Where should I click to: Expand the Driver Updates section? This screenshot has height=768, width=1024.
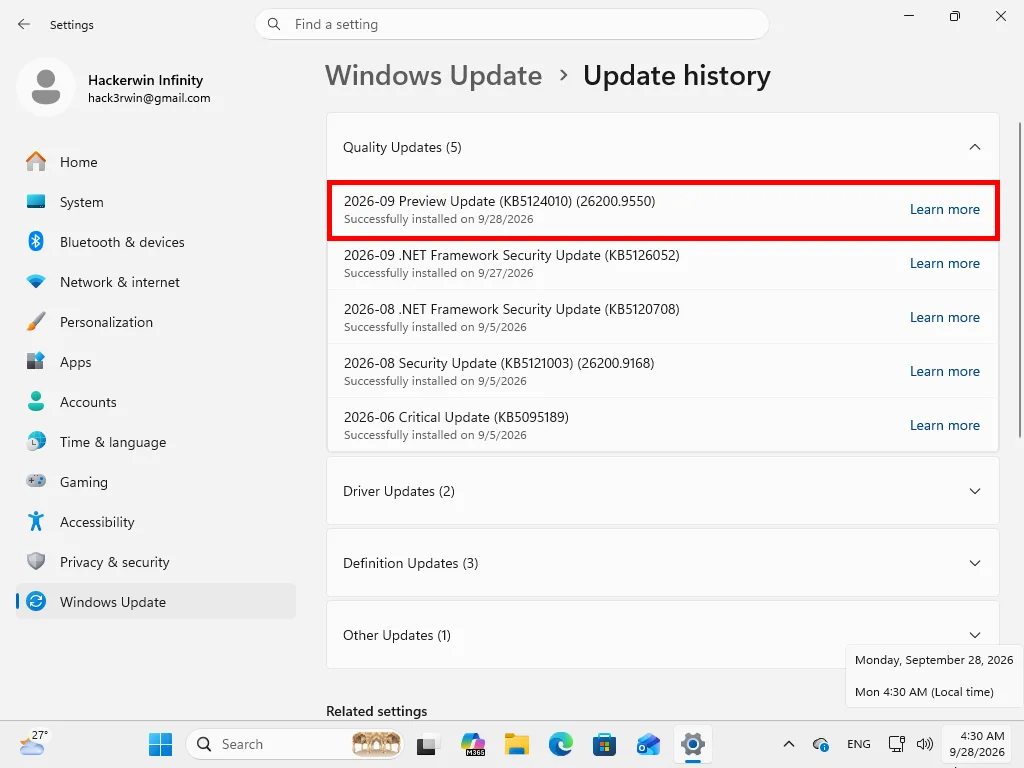coord(974,491)
